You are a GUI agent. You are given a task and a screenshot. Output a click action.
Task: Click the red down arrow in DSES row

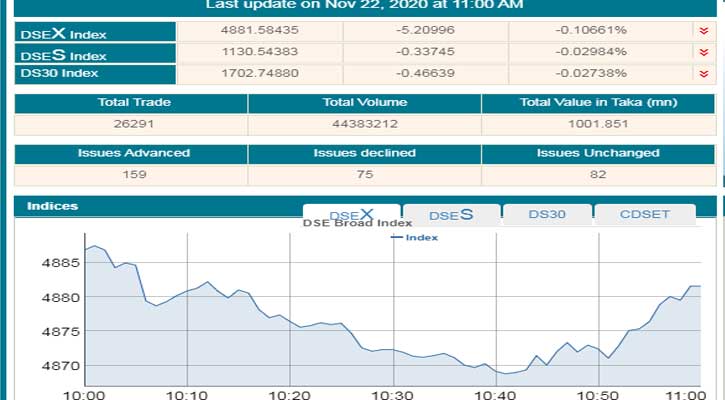[705, 52]
